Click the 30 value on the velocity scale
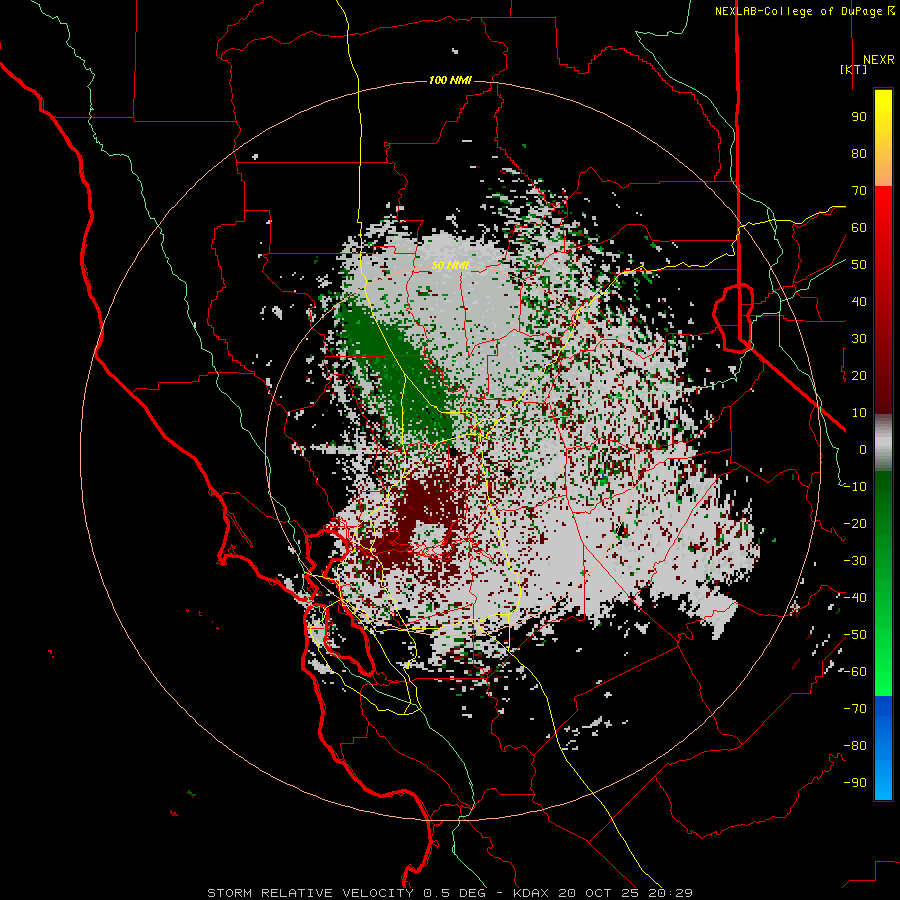 coord(859,339)
